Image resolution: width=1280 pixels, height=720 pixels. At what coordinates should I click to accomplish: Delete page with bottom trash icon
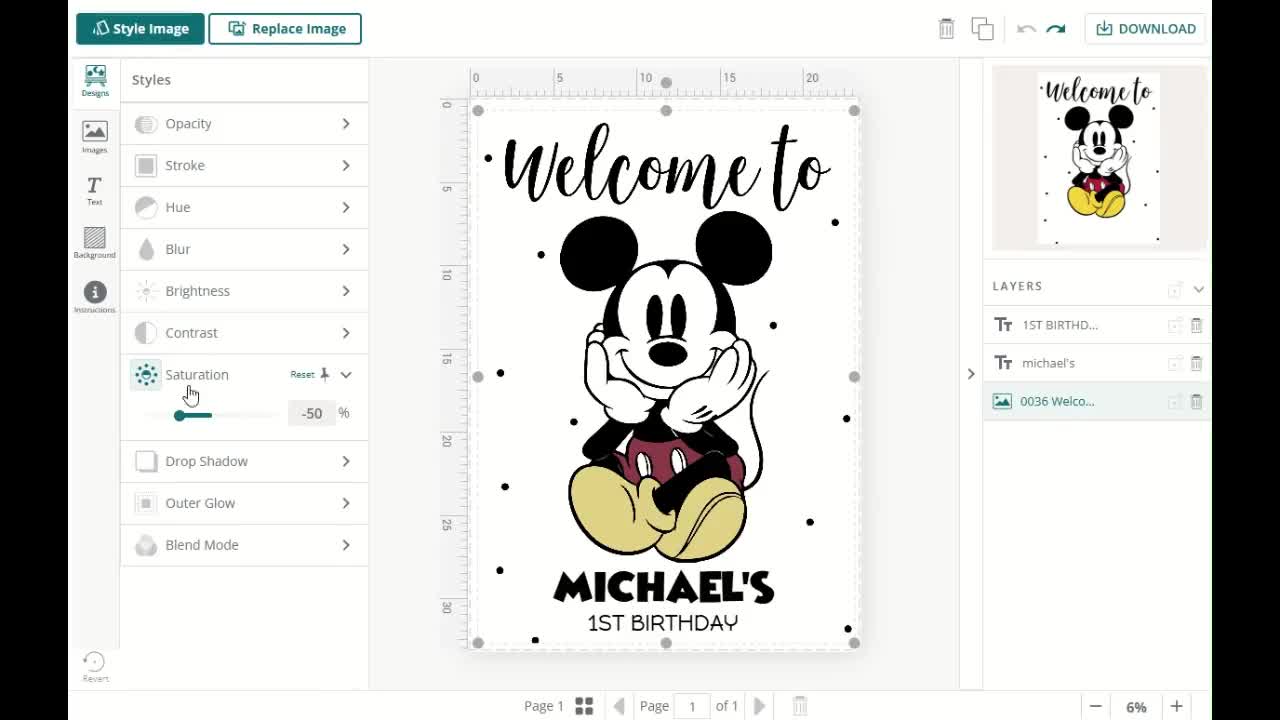tap(799, 706)
